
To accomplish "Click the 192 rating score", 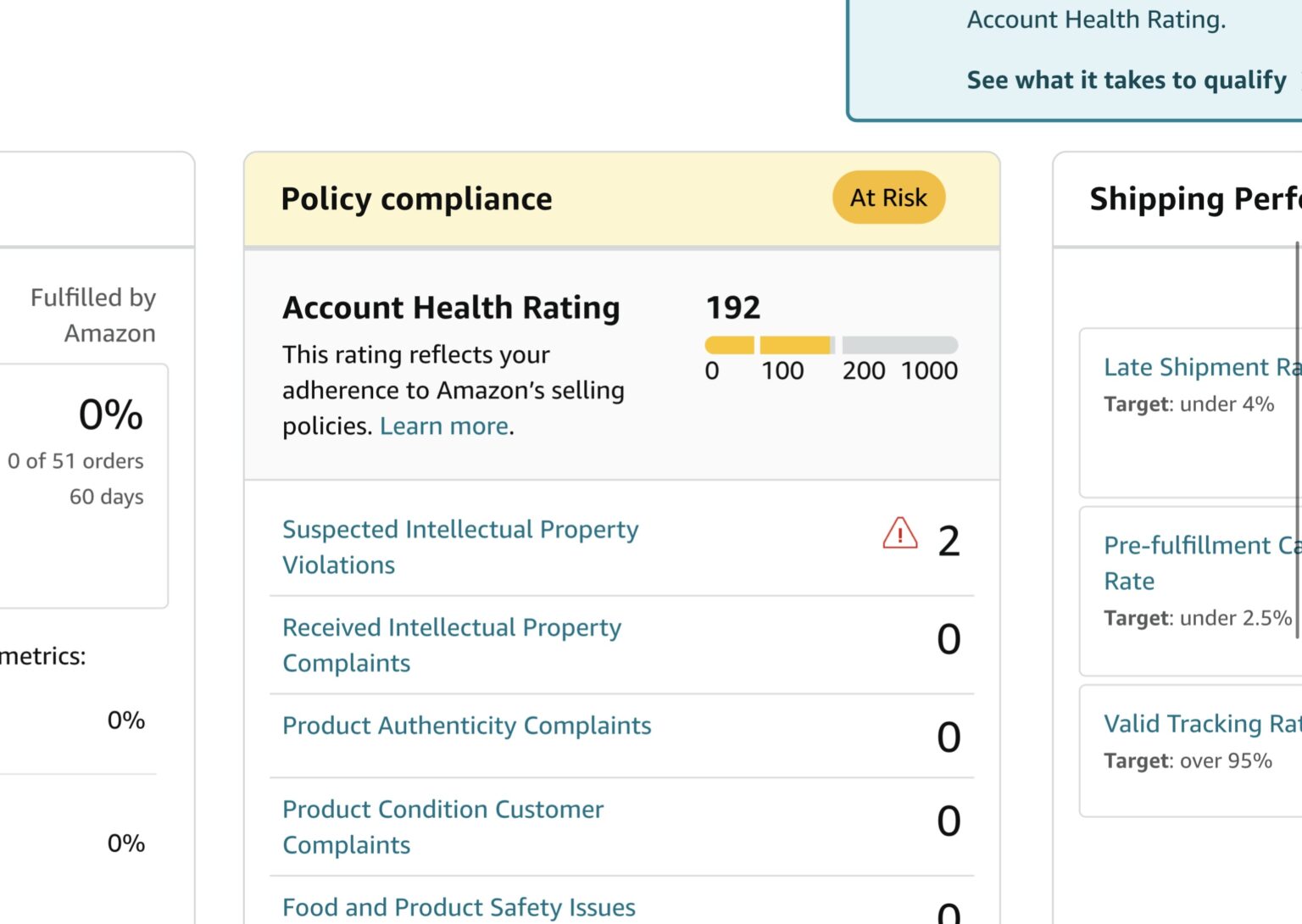I will pos(733,307).
